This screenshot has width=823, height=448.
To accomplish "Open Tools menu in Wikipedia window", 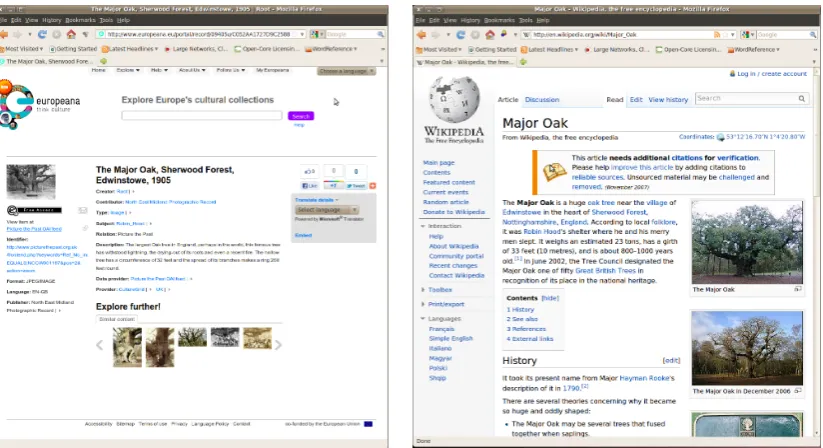I will tap(525, 20).
